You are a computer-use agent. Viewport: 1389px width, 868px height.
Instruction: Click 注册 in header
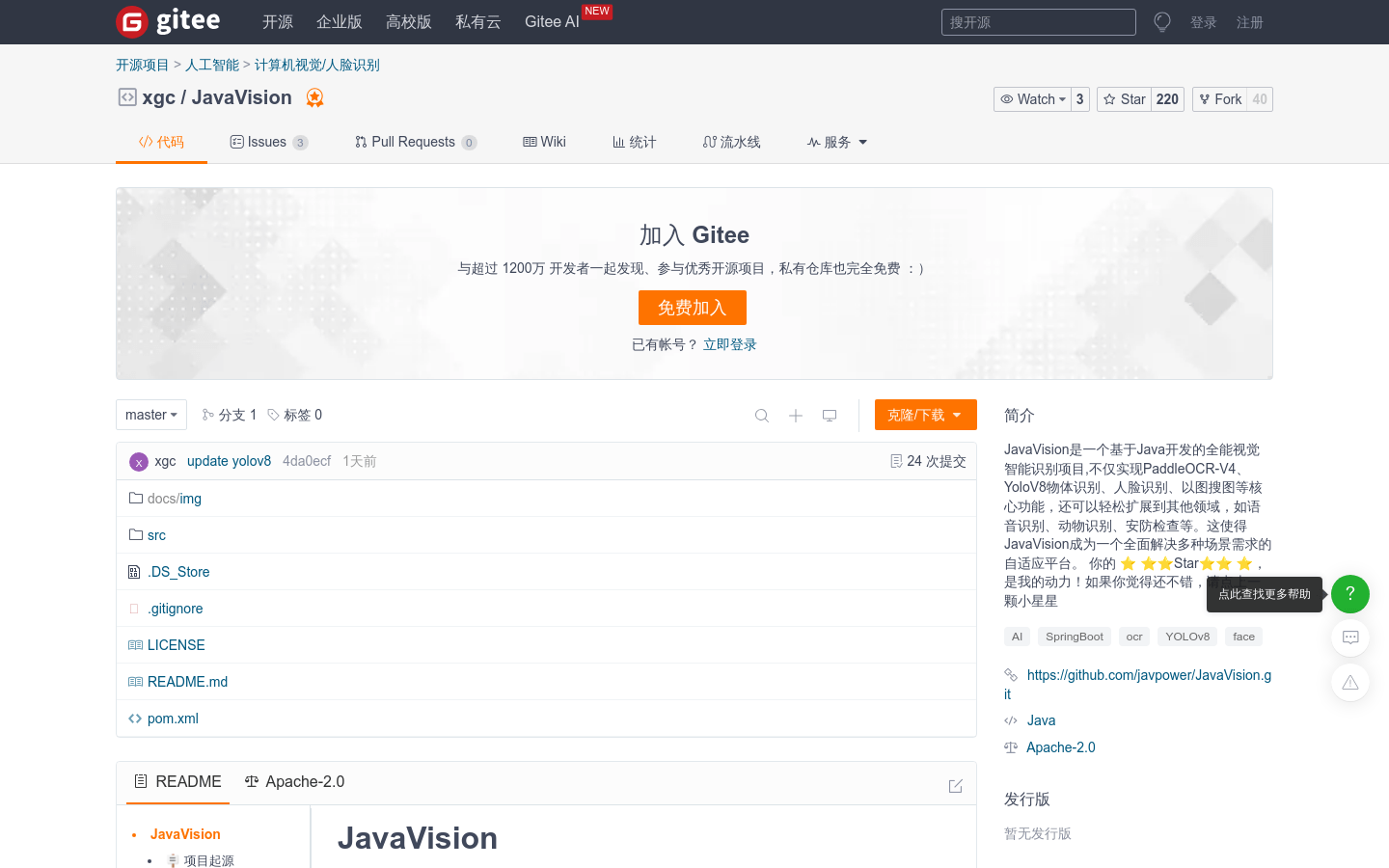pyautogui.click(x=1250, y=22)
